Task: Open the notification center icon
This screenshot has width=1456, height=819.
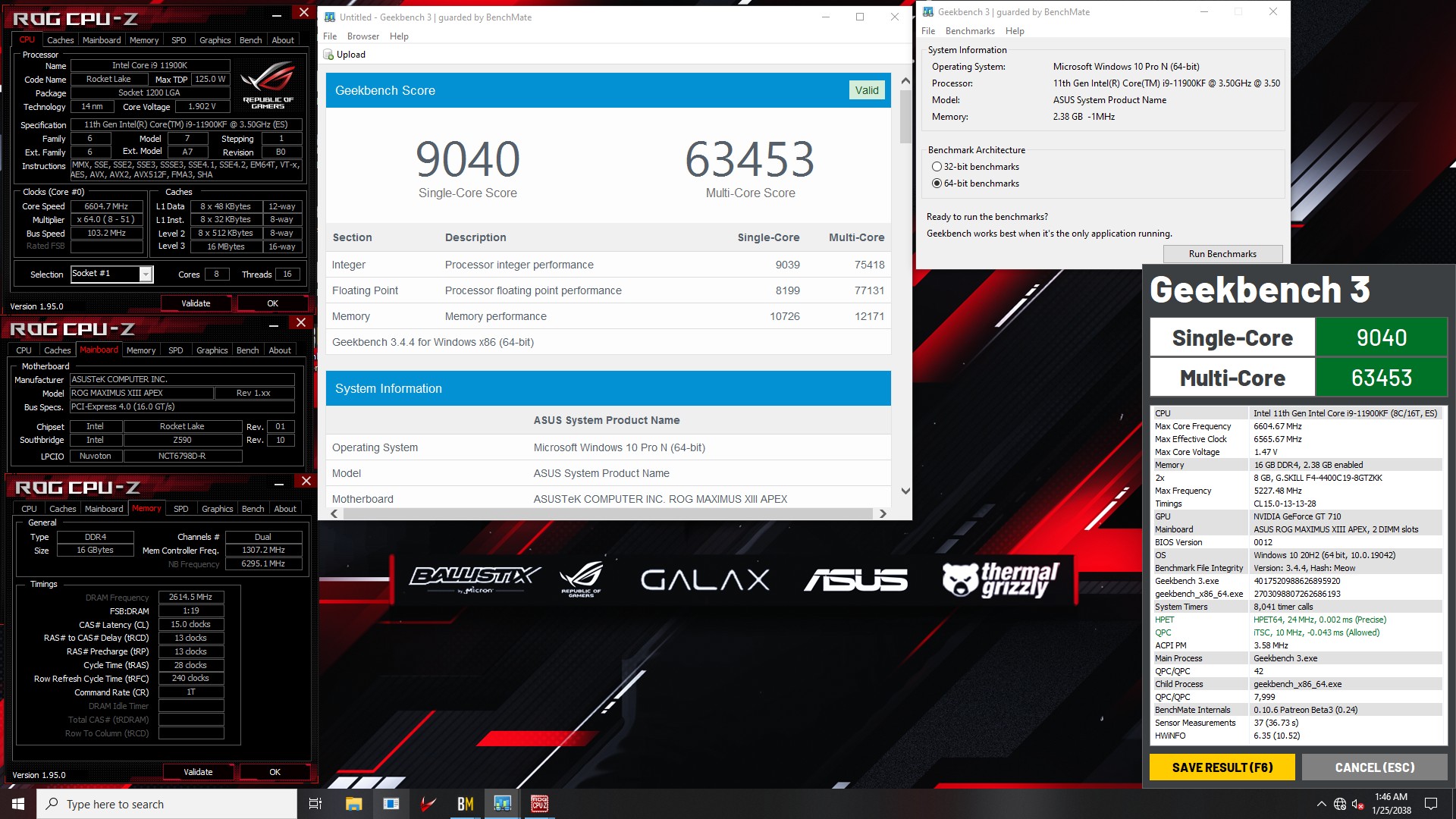Action: [x=1431, y=804]
